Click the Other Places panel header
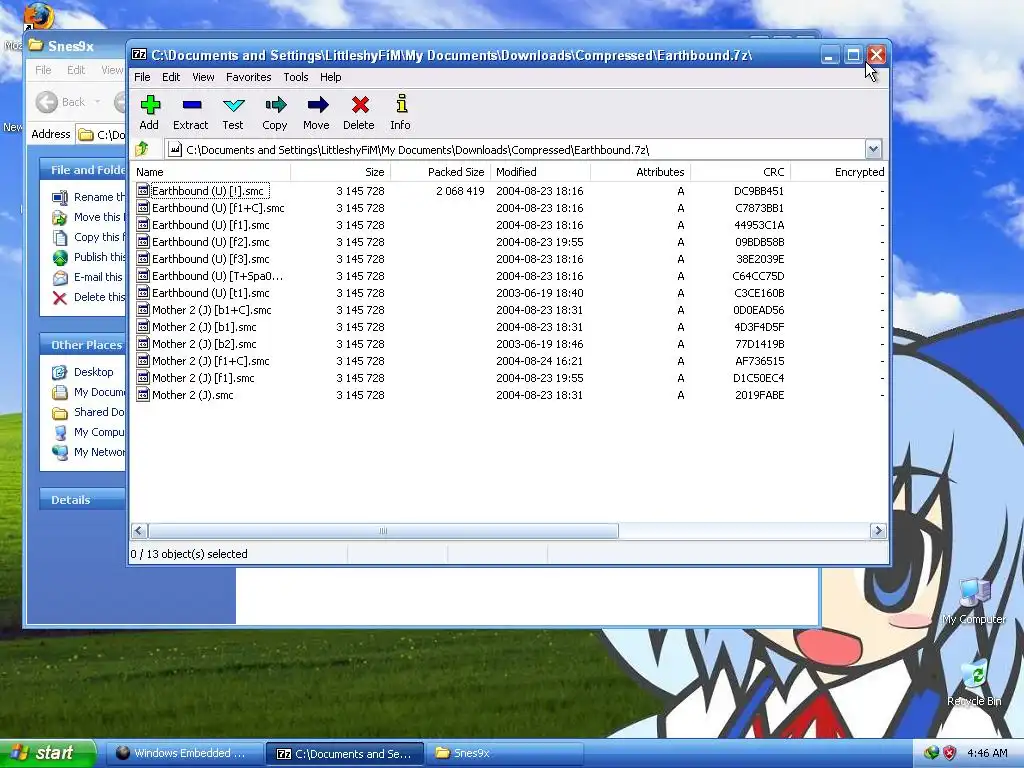Screen dimensions: 1024x768 pyautogui.click(x=82, y=345)
